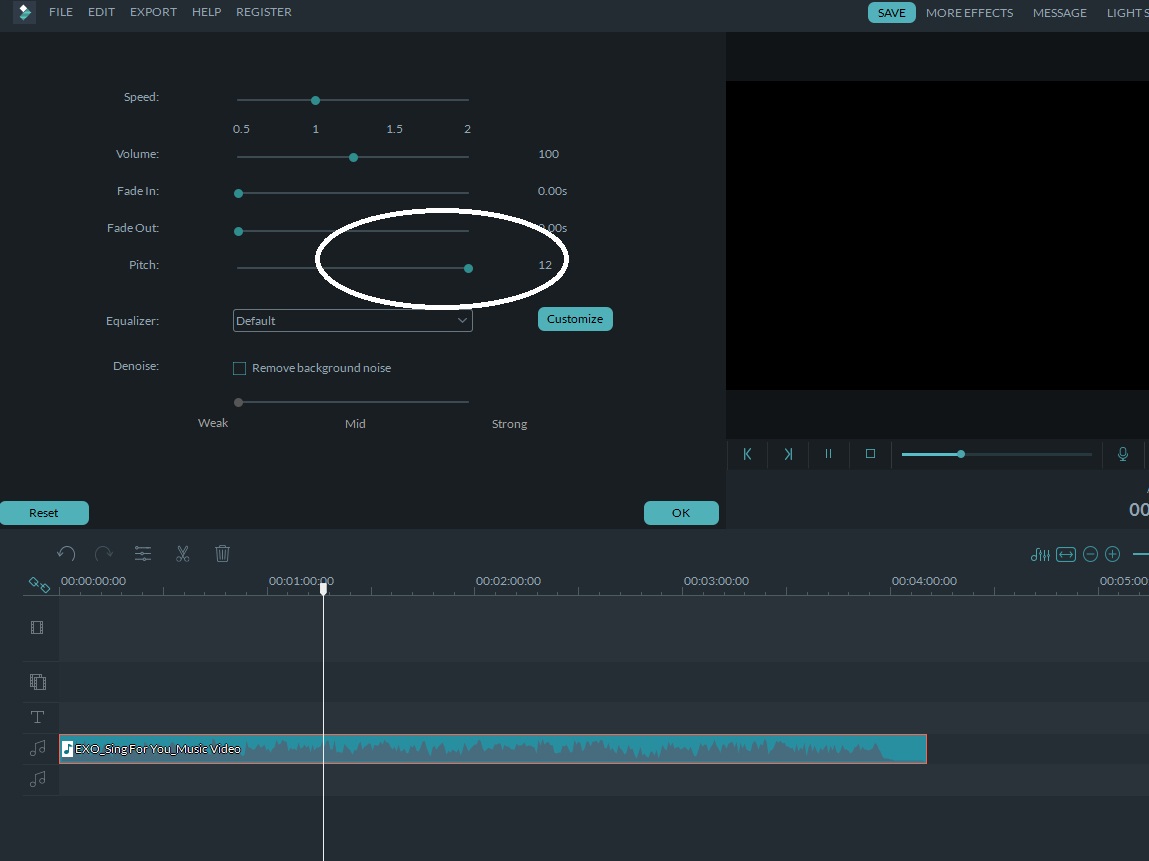Click the timeline link/snap icon
Image resolution: width=1149 pixels, height=861 pixels.
tap(39, 584)
